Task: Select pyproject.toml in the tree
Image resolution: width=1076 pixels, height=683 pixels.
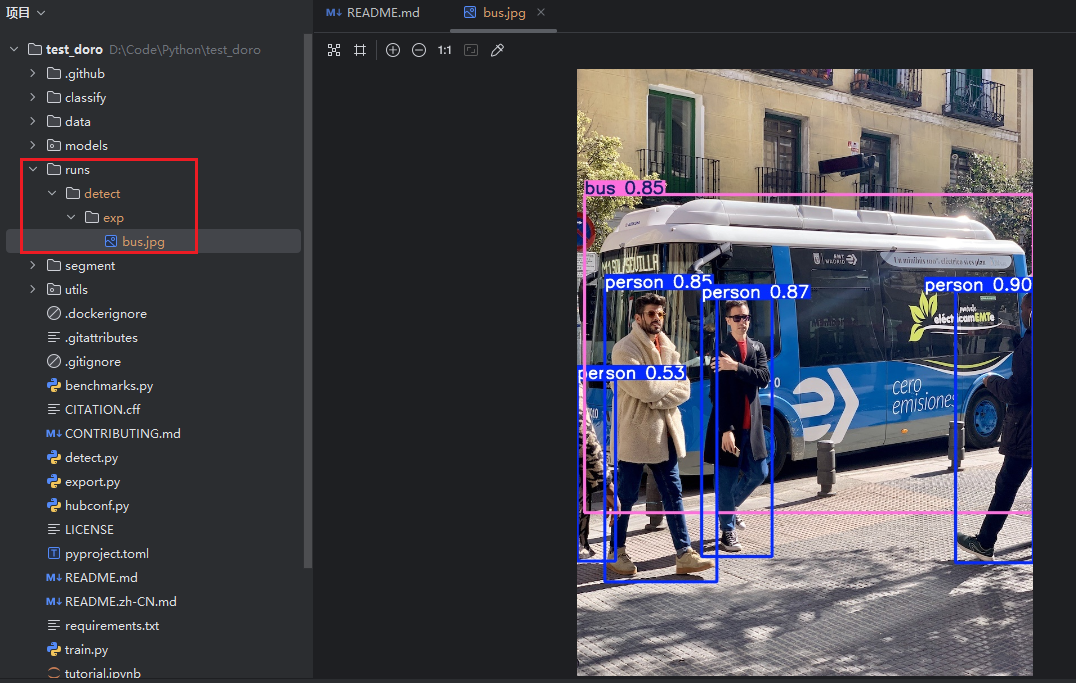Action: [x=153, y=554]
